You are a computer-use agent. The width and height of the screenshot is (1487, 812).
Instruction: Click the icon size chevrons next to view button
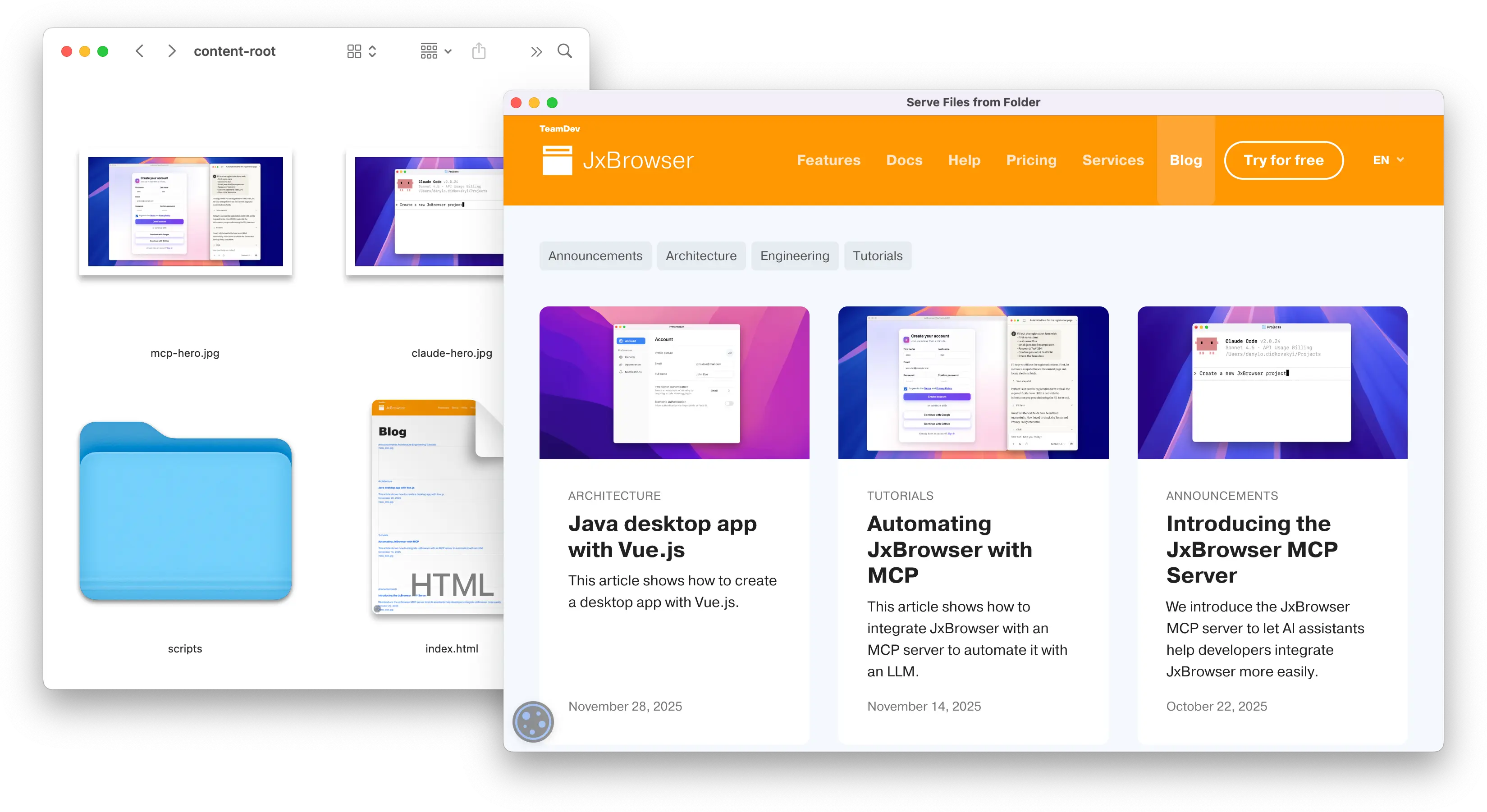pyautogui.click(x=373, y=51)
